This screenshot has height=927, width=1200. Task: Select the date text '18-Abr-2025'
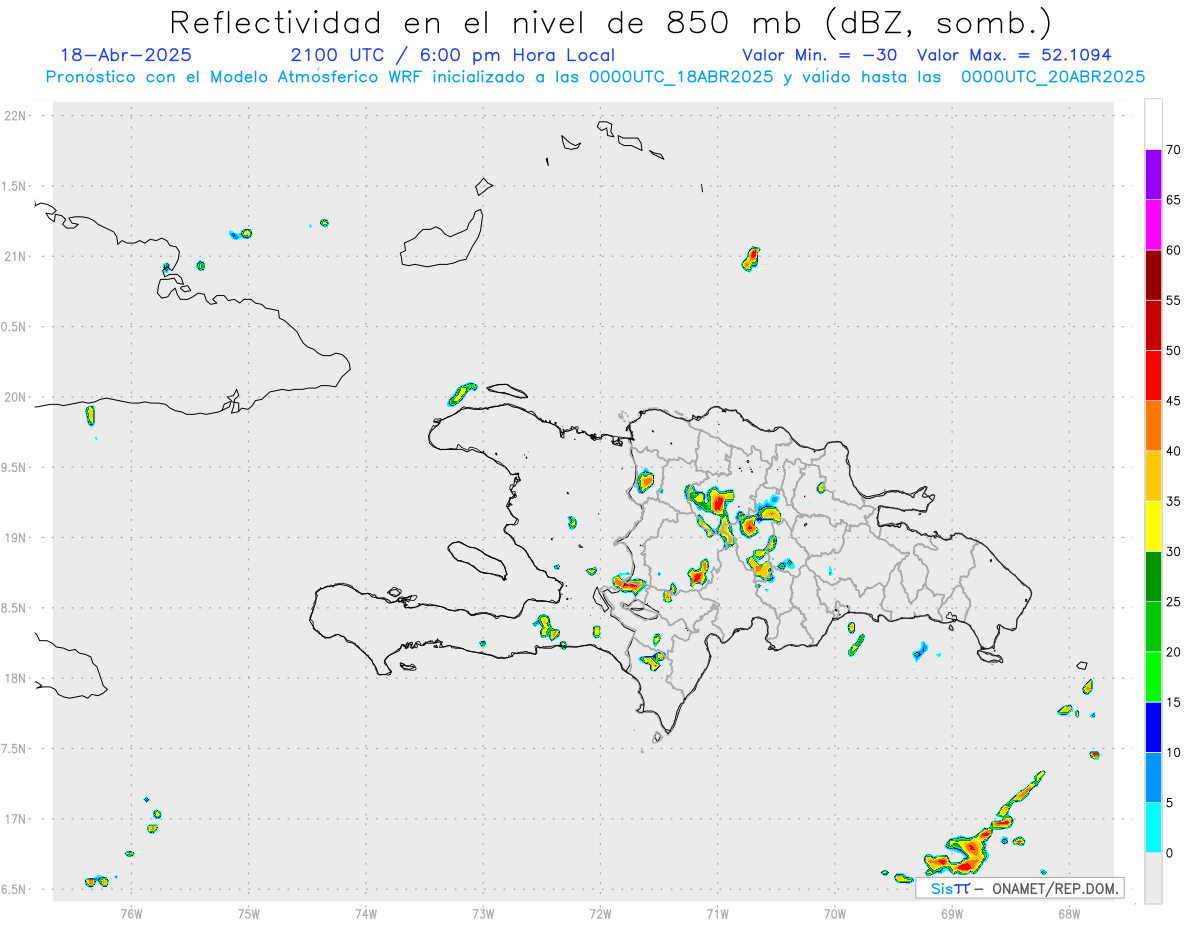pos(126,55)
